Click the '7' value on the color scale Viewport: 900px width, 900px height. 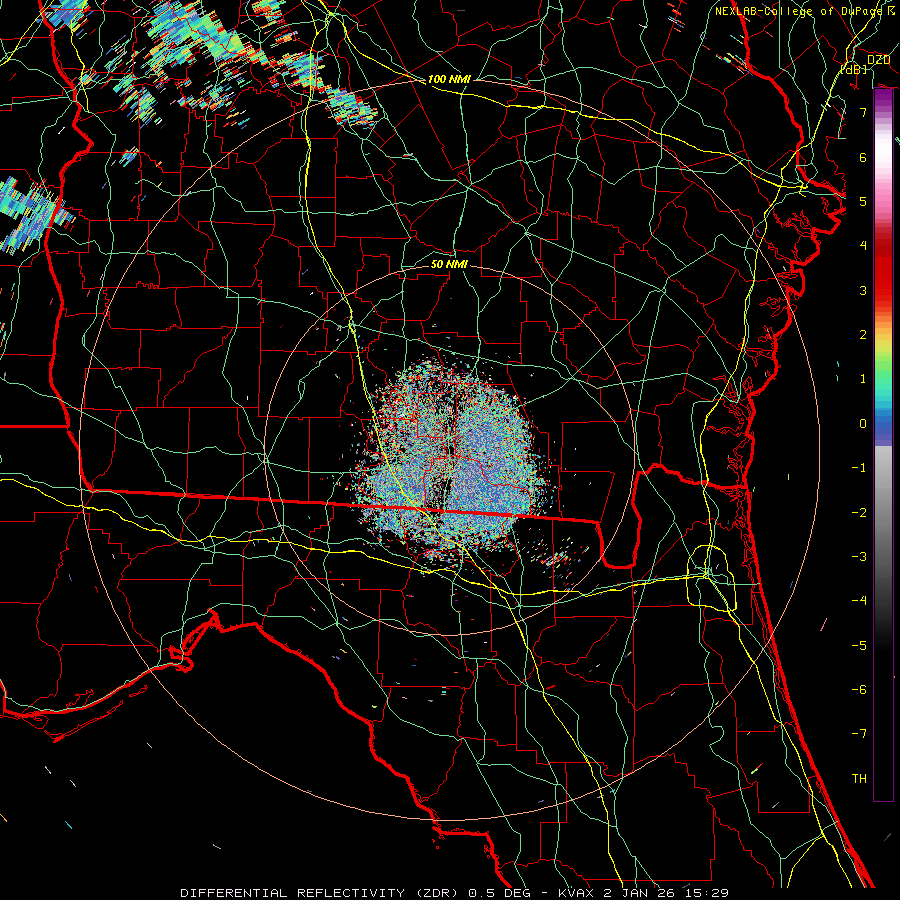pos(863,112)
